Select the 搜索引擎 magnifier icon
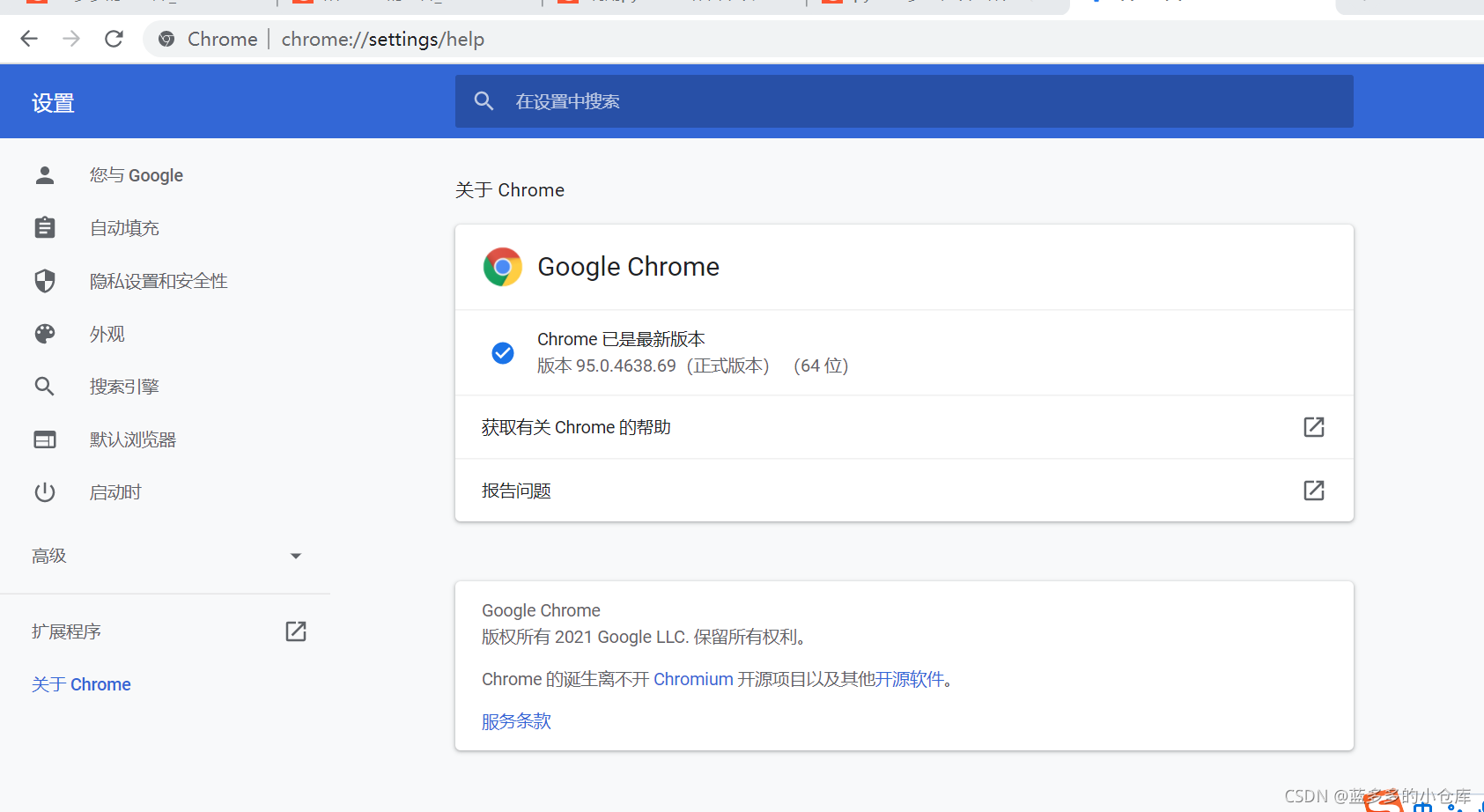 click(x=44, y=386)
